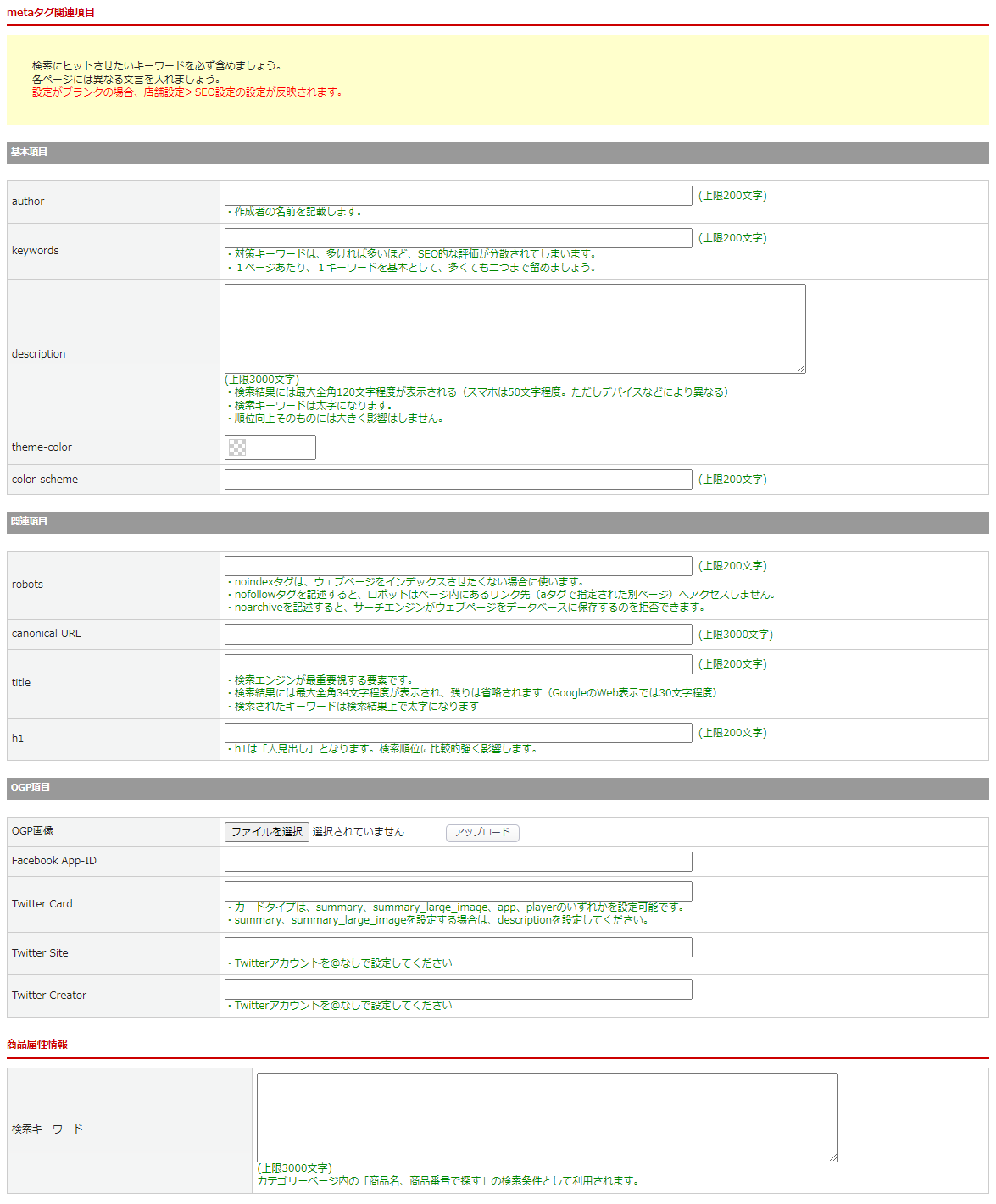This screenshot has height=1204, width=996.
Task: Click the 検索キーワード text area
Action: click(547, 1118)
